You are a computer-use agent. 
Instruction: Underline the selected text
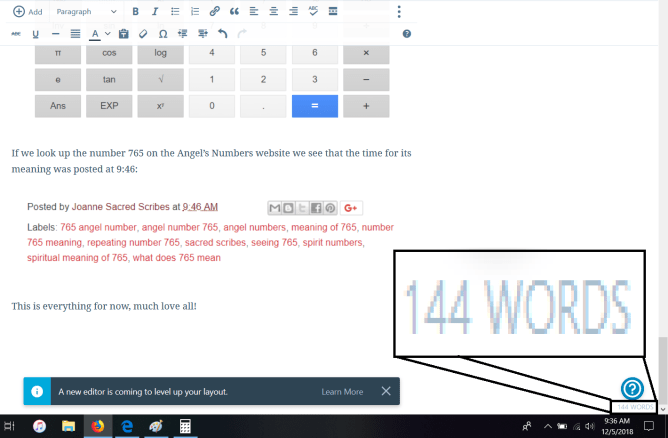pyautogui.click(x=35, y=34)
